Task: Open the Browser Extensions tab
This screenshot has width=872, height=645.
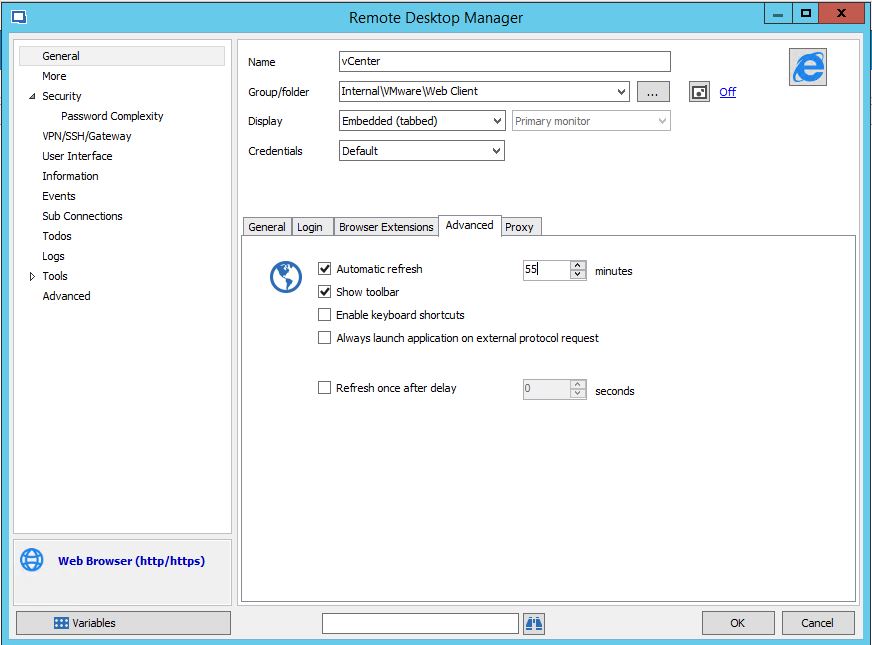Action: tap(385, 227)
